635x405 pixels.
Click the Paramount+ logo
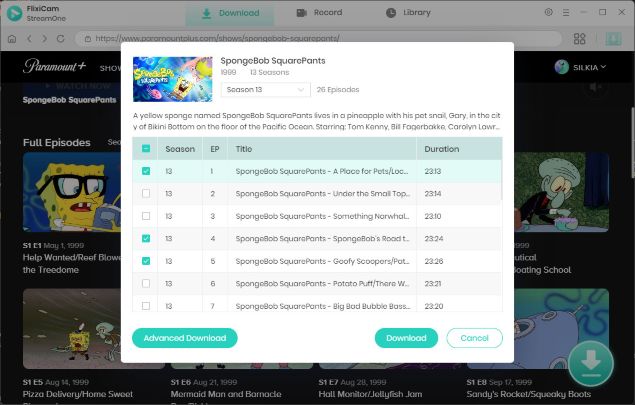point(54,66)
